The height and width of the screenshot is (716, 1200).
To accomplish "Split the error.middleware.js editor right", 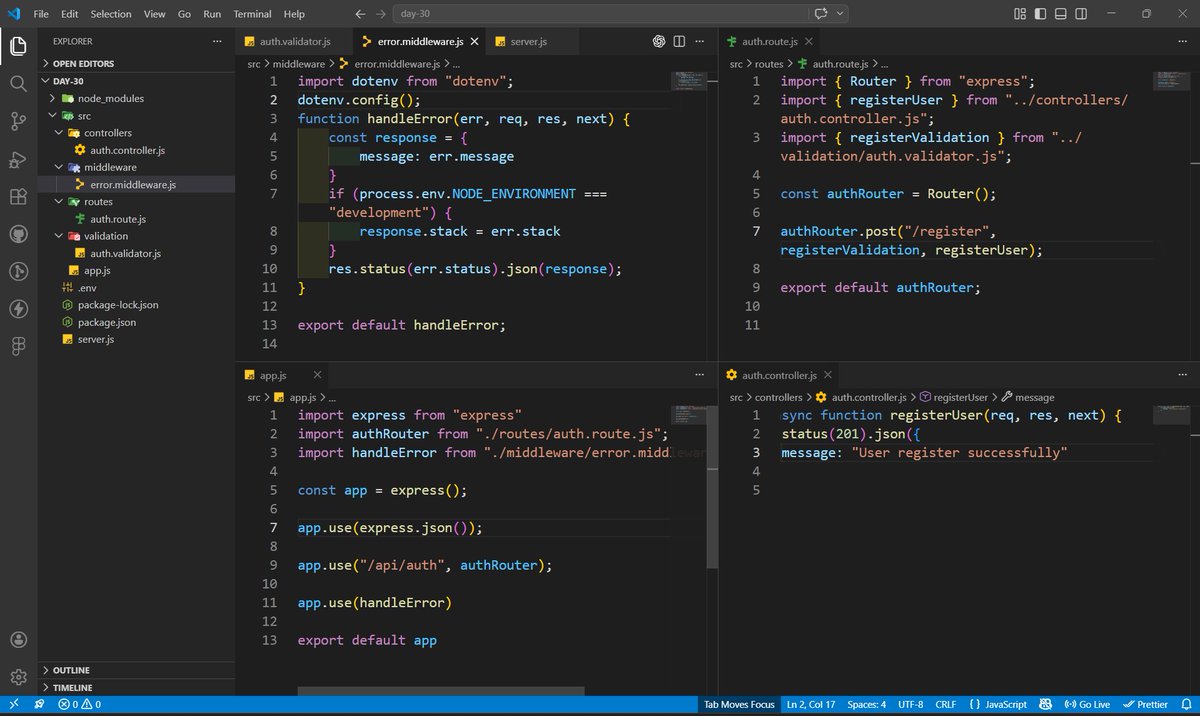I will tap(679, 41).
